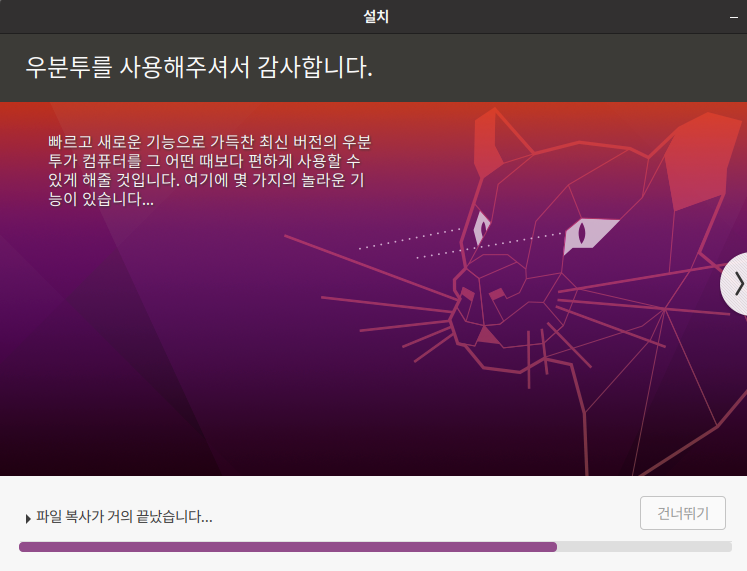Minimize the 설치 installer window

click(734, 18)
